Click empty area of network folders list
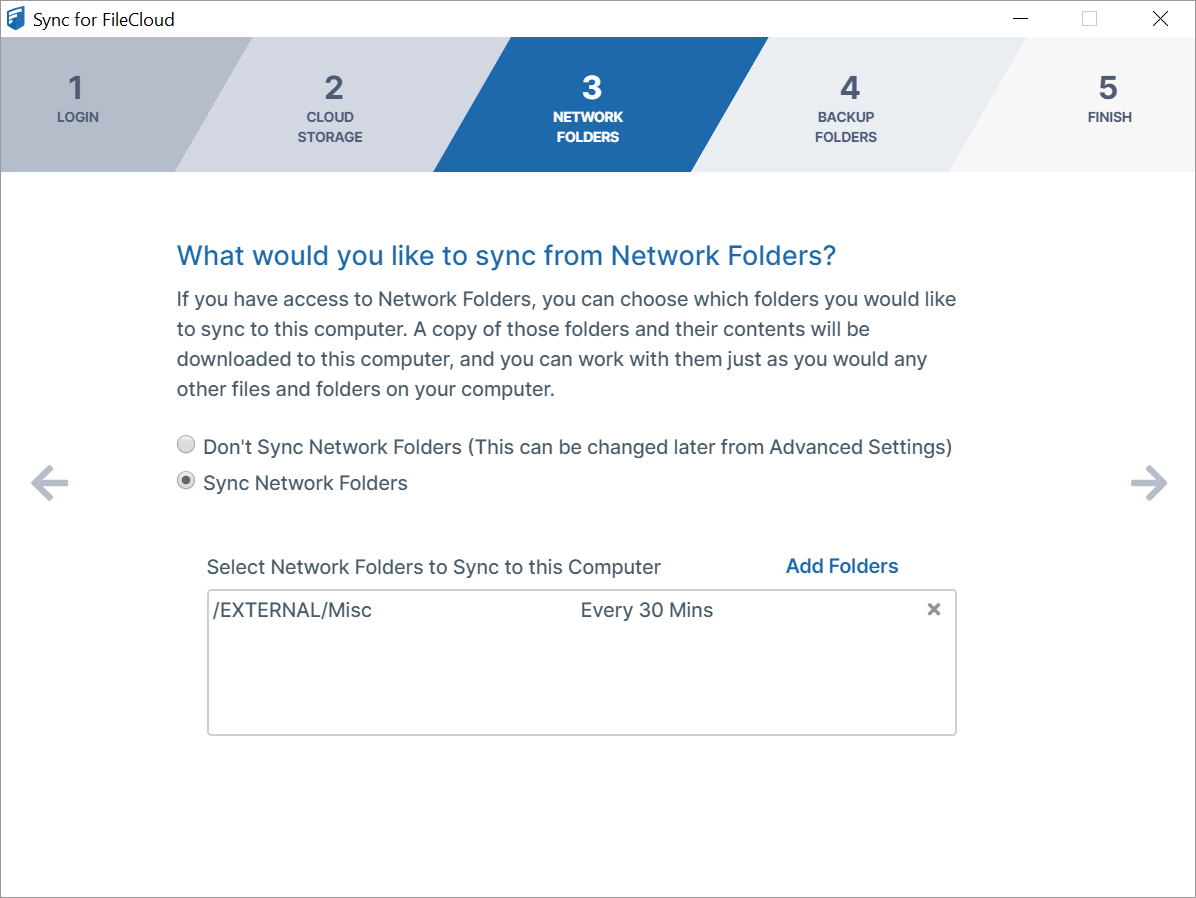Screen dimensions: 1196x898 coord(580,685)
